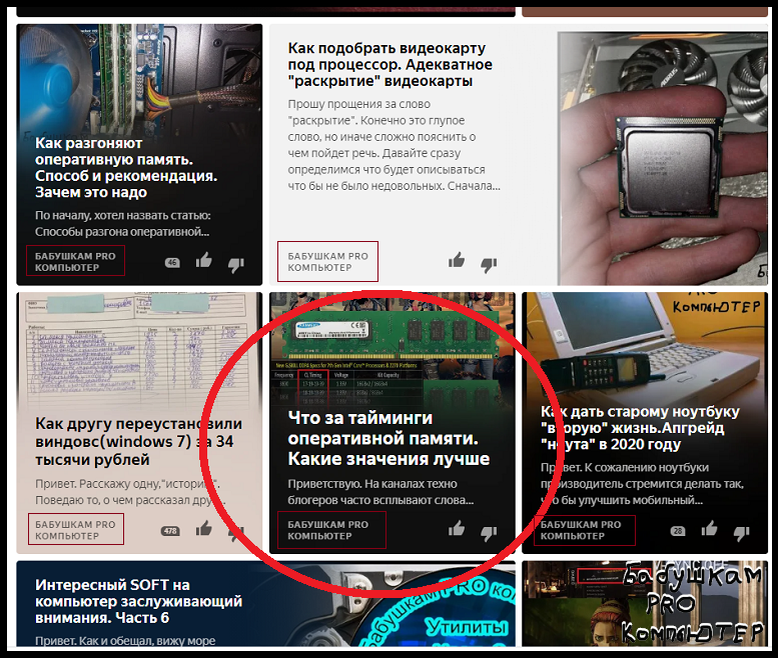Open the 46 comments on the RAM overclocking card
Viewport: 778px width, 658px height.
tap(172, 263)
